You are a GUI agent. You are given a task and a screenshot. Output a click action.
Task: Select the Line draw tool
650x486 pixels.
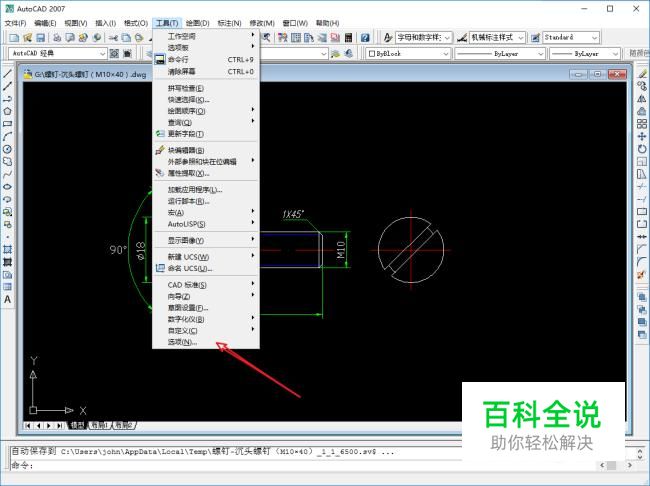click(x=7, y=74)
